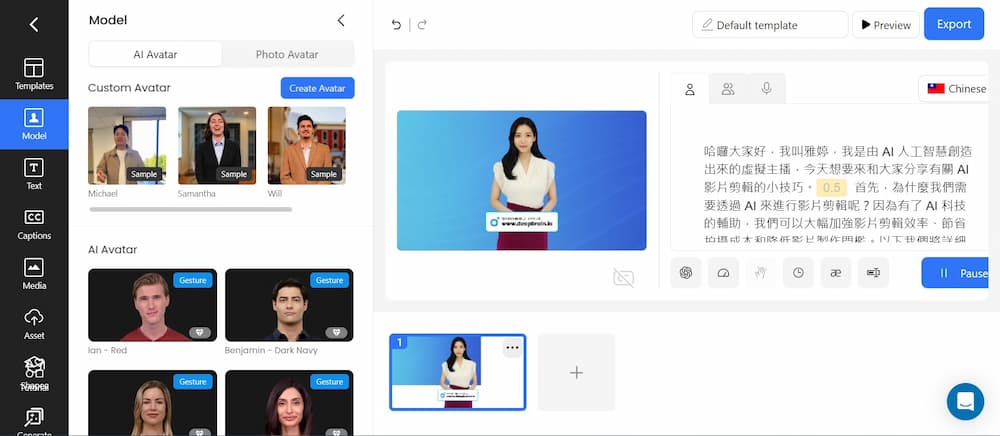Select the Will sample avatar
Screen dimensions: 1000x436
pos(307,145)
